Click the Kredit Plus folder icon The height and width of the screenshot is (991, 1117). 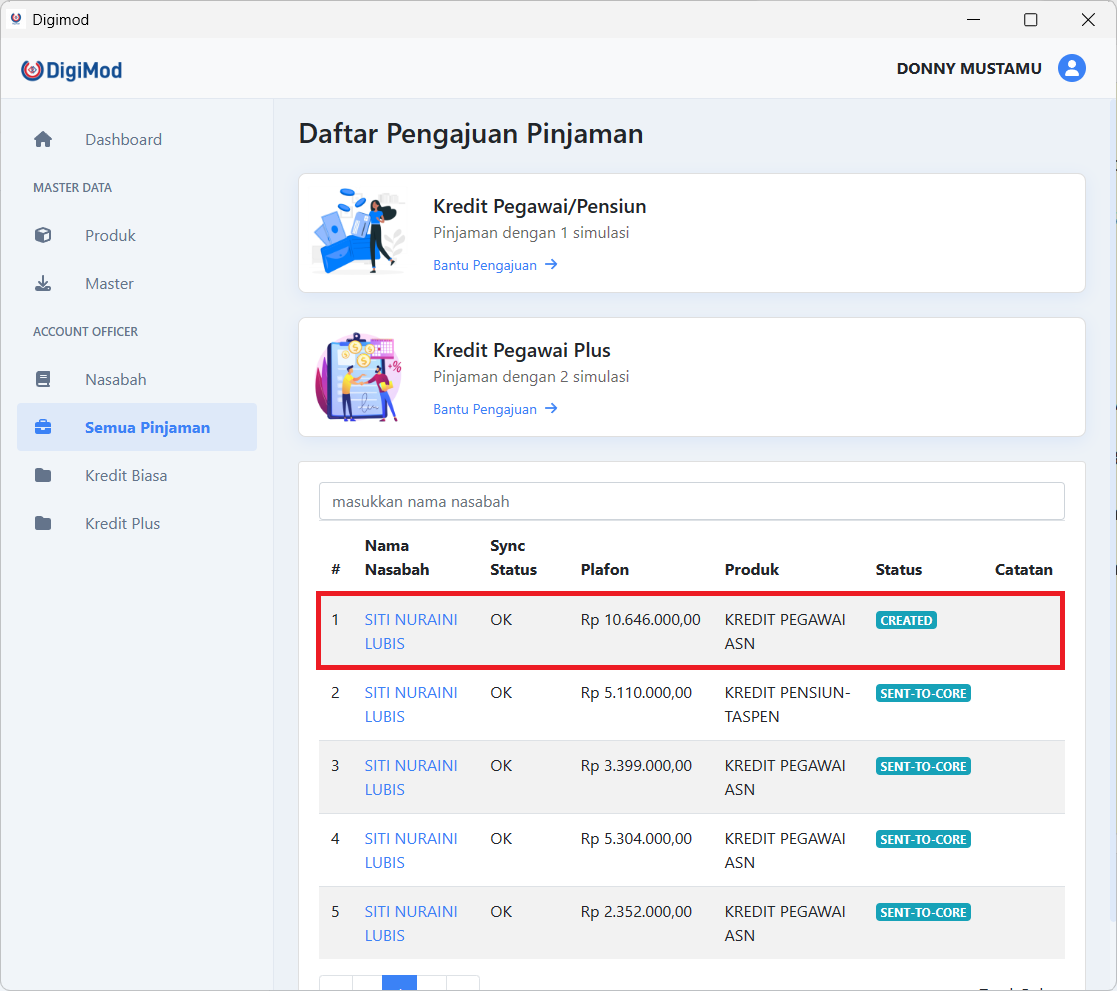(43, 523)
